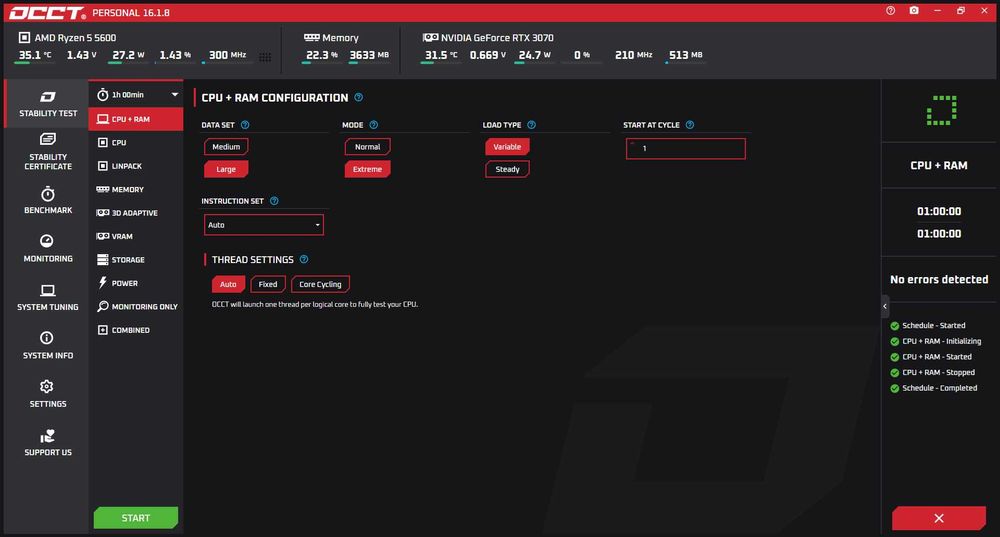Set mode to Extreme

(x=367, y=169)
